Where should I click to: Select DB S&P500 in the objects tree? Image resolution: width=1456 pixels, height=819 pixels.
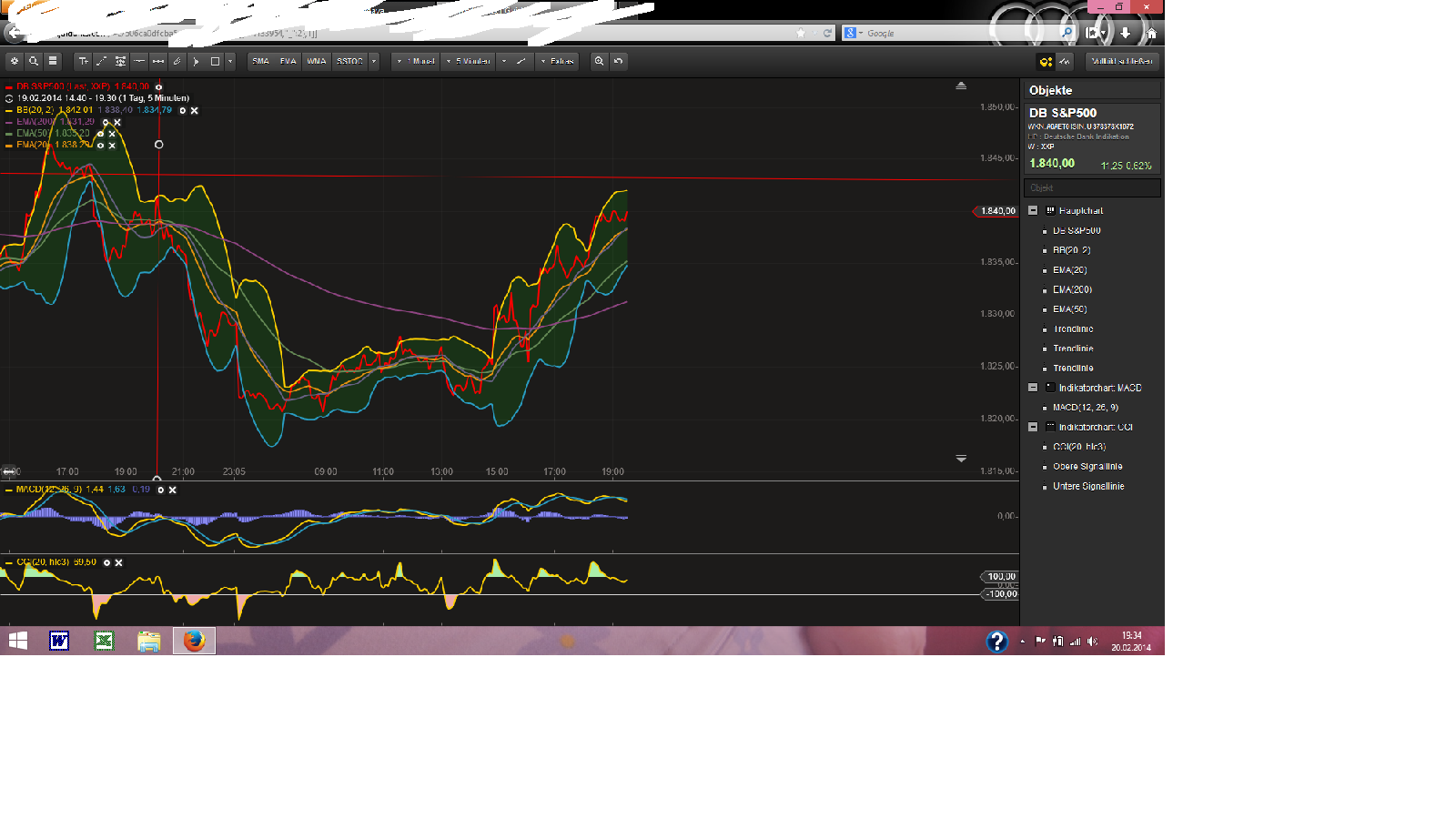click(1077, 230)
